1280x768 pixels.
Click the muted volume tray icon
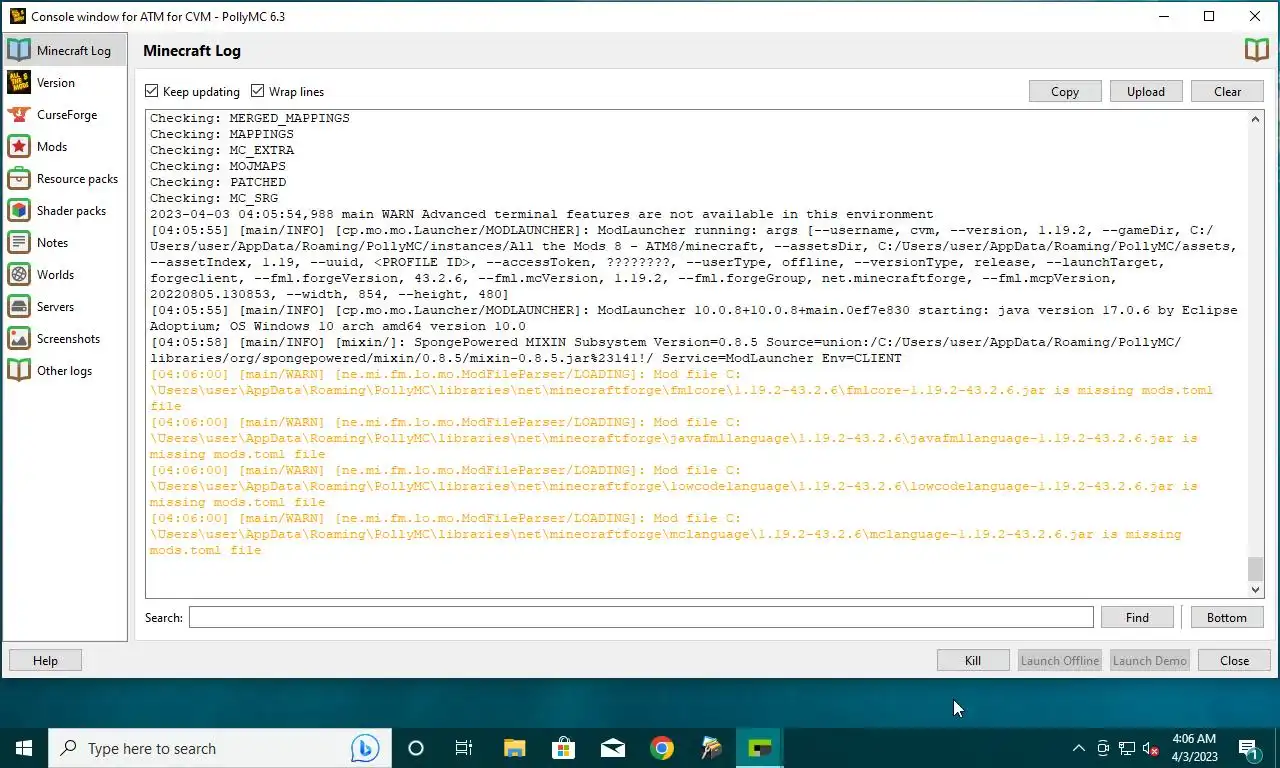pos(1151,748)
